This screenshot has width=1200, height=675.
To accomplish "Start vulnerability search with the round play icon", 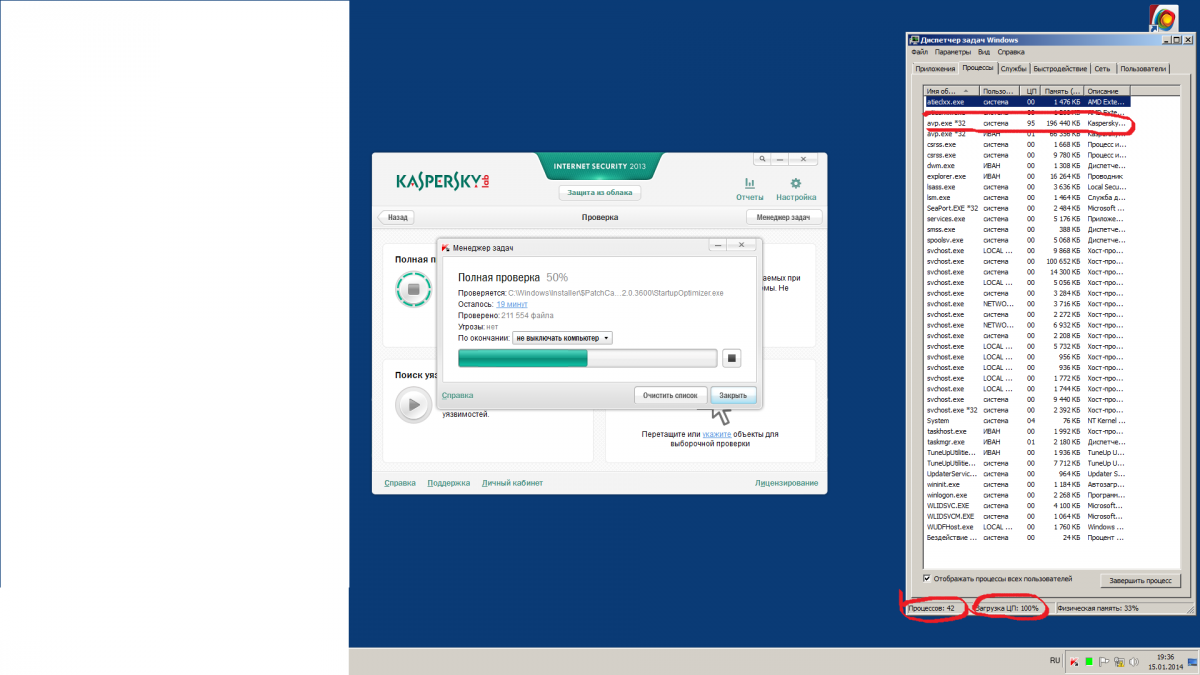I will [x=412, y=404].
